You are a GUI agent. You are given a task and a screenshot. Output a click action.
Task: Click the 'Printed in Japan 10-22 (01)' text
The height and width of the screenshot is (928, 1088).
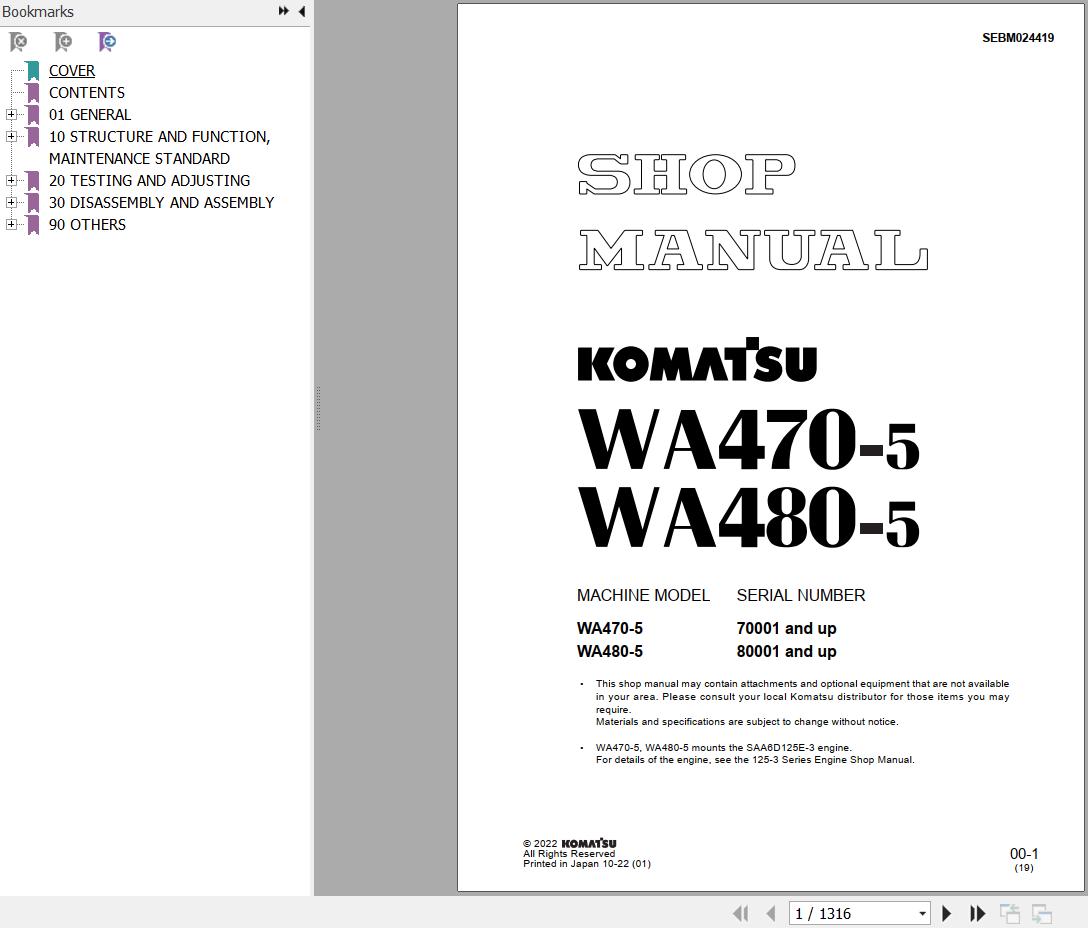click(586, 864)
